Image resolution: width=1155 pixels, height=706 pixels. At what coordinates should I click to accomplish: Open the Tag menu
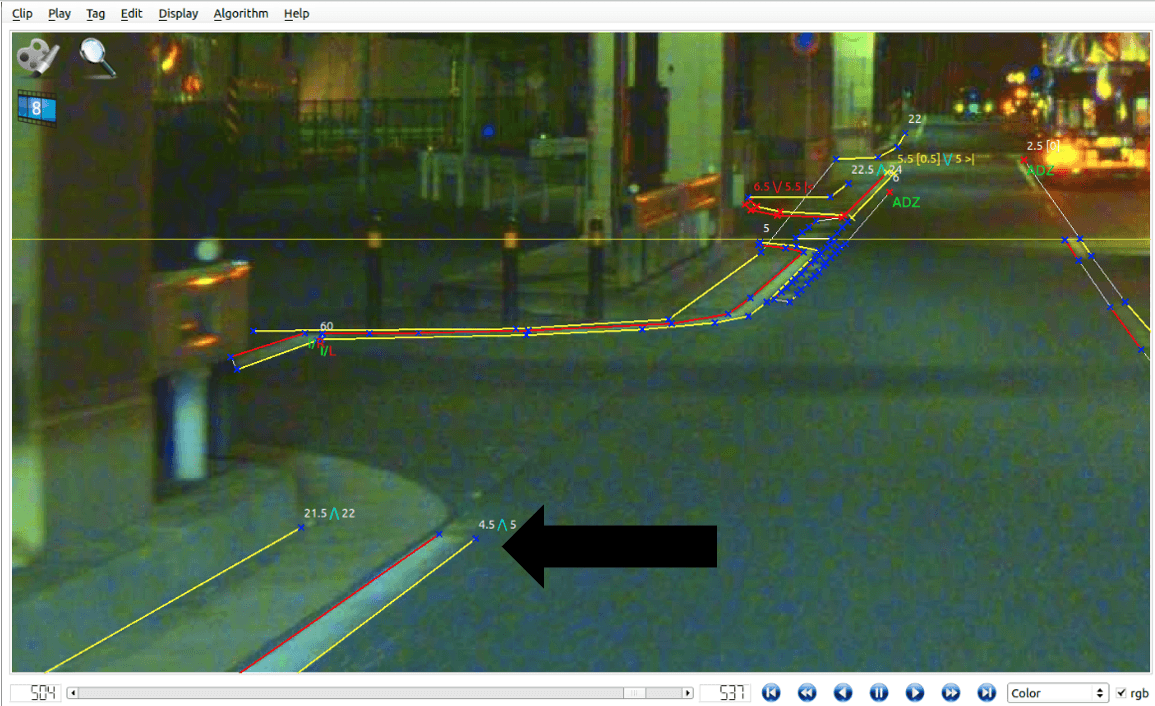(x=95, y=13)
